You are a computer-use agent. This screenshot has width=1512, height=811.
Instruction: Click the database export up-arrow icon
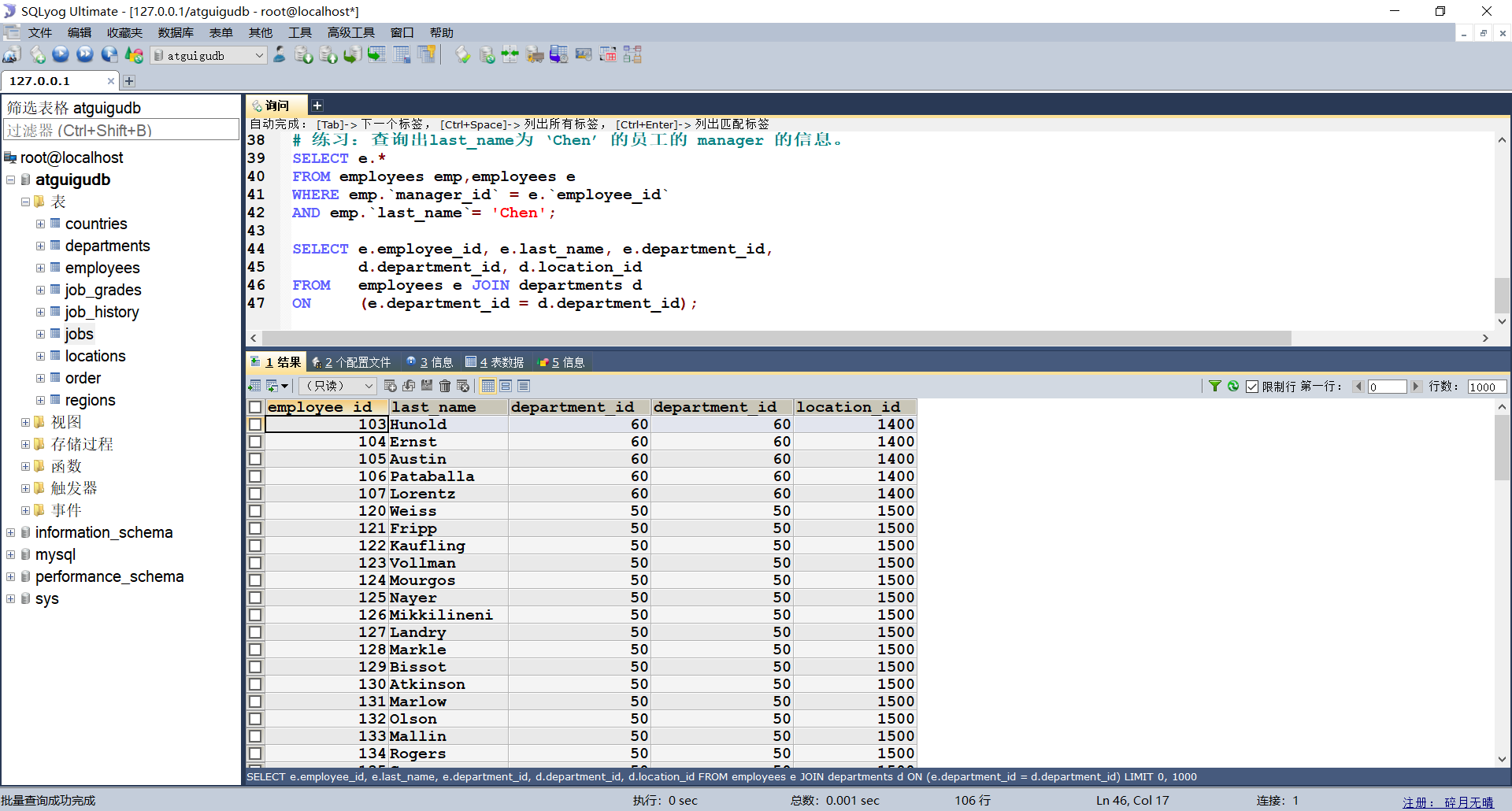coord(328,55)
